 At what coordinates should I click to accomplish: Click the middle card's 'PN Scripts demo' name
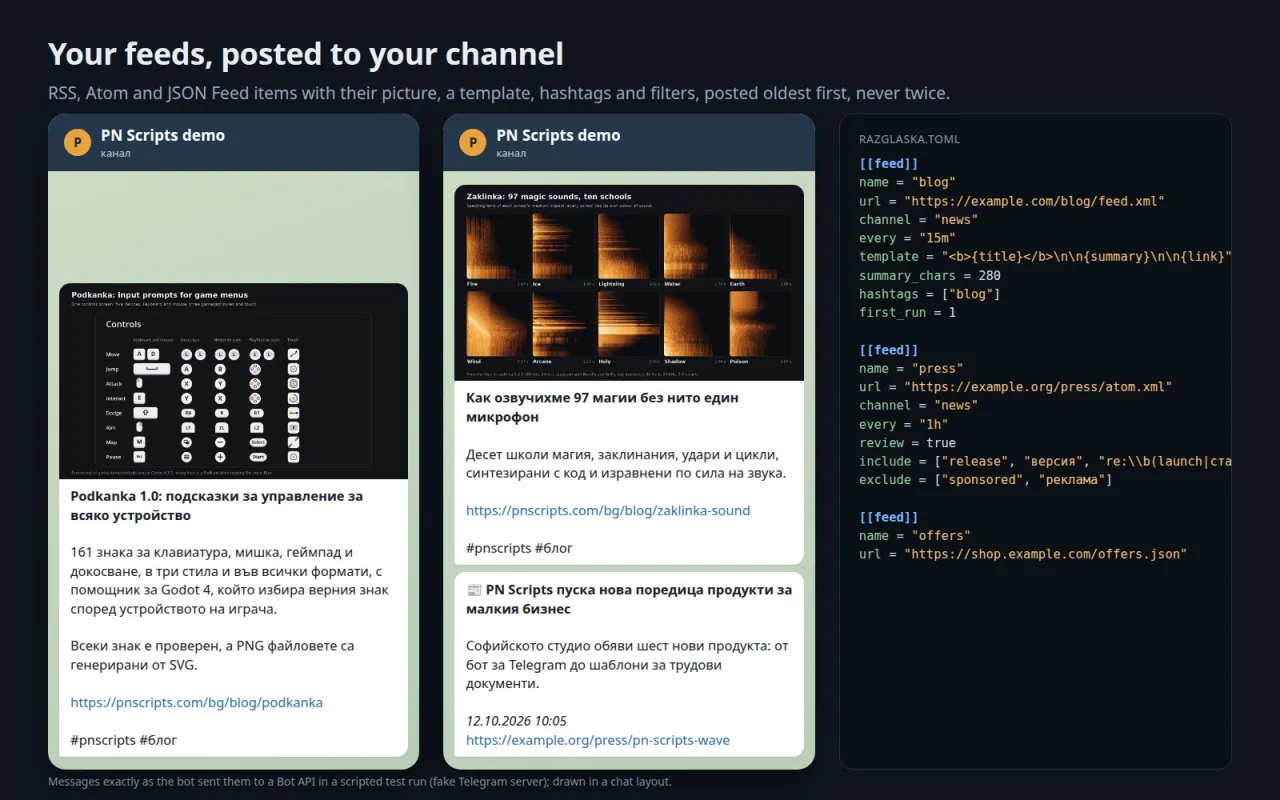click(x=559, y=135)
